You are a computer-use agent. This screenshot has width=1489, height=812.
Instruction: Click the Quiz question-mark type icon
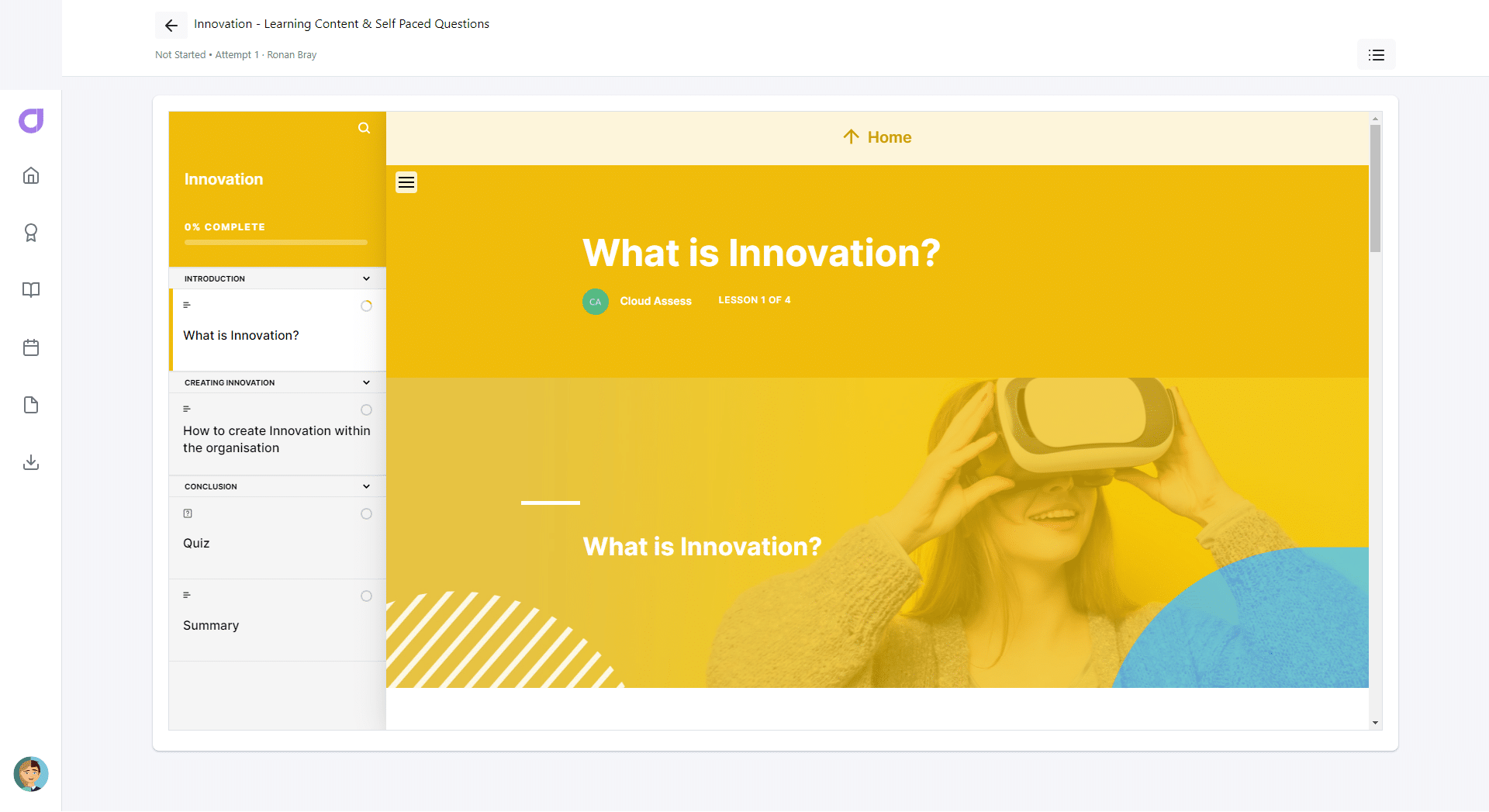pyautogui.click(x=188, y=513)
